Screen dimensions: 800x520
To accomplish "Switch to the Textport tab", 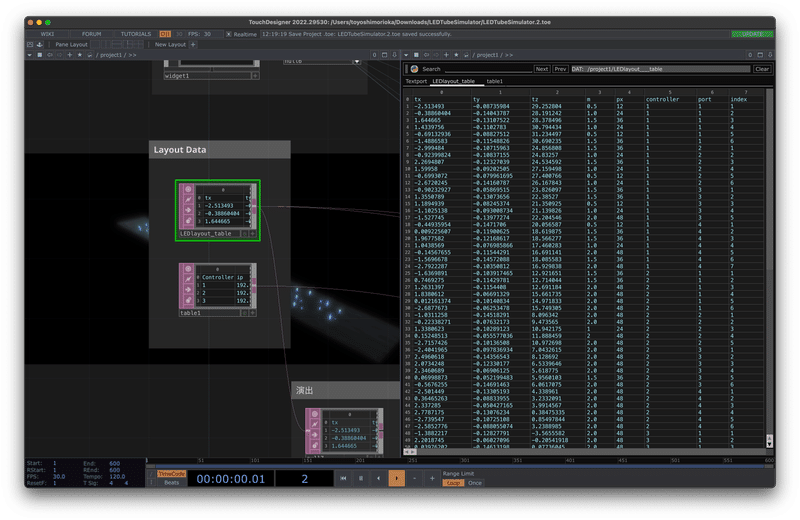I will point(416,81).
